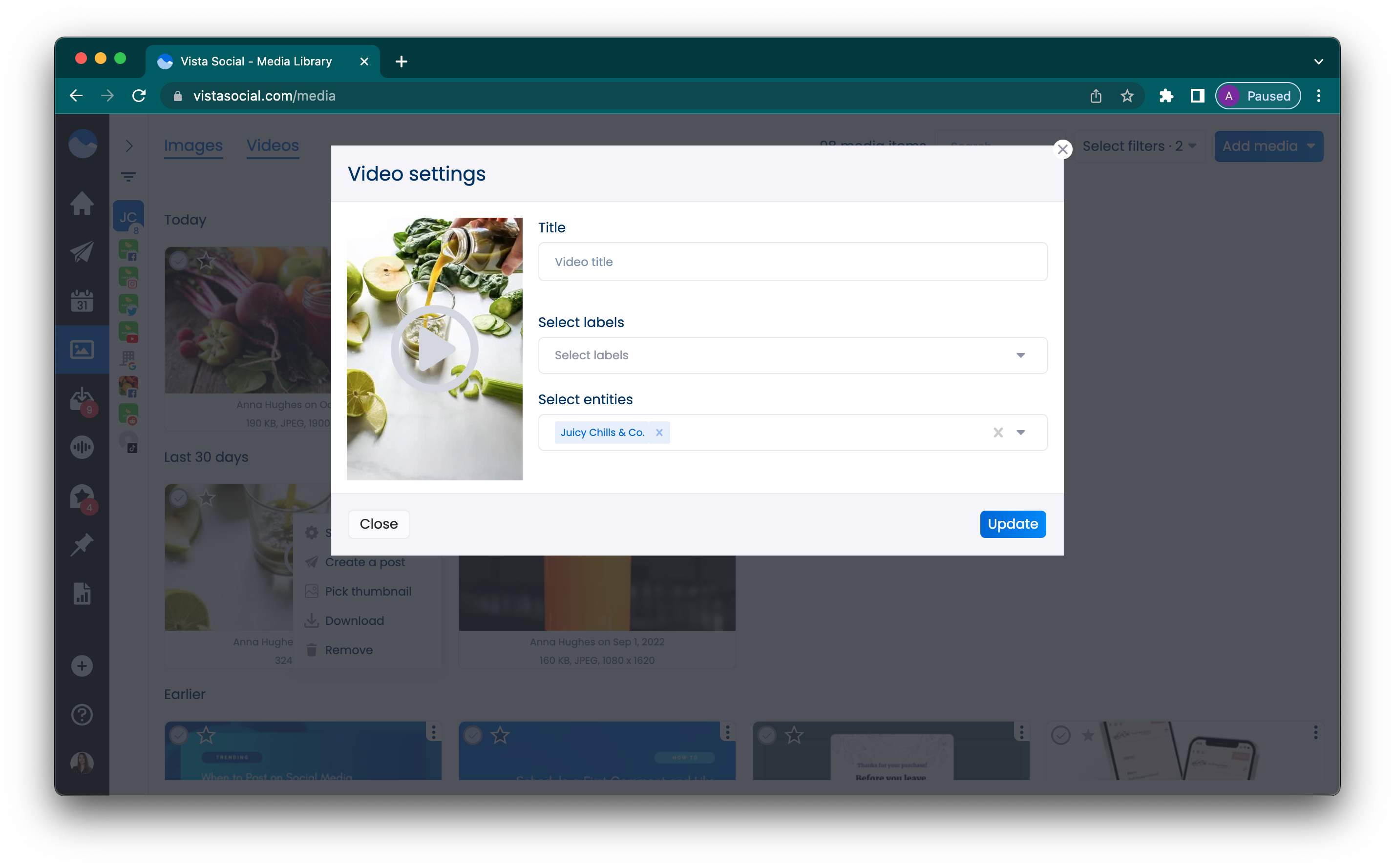Click the Update button
The width and height of the screenshot is (1395, 868).
click(x=1013, y=524)
